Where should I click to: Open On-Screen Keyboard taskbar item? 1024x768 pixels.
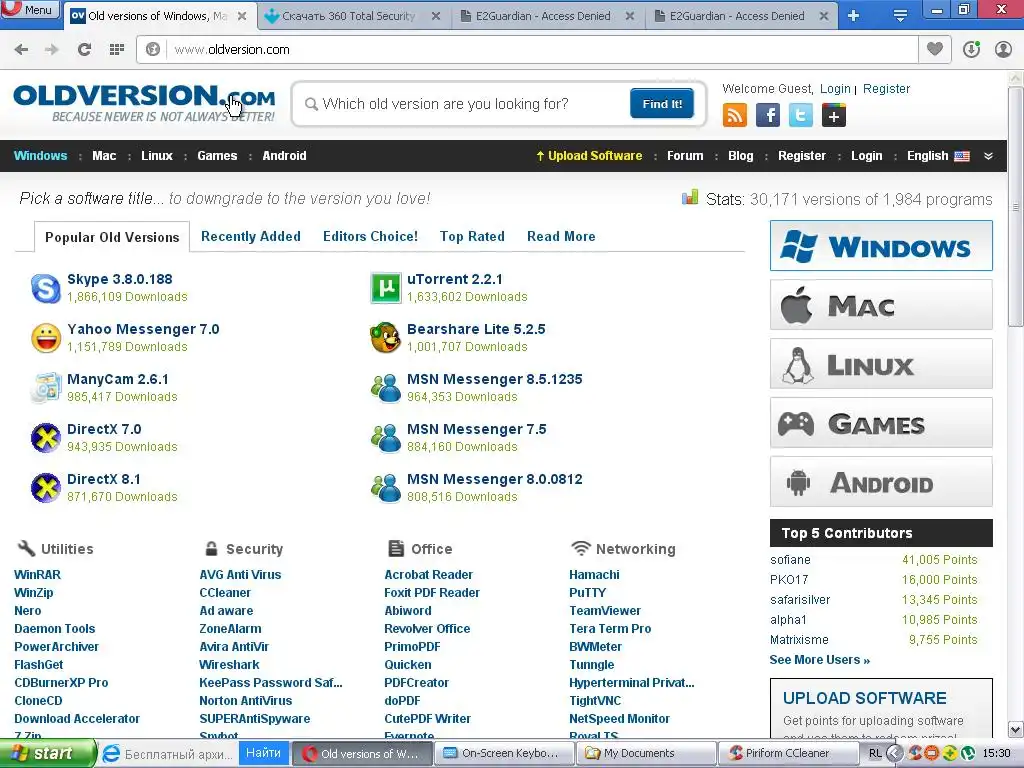coord(504,753)
